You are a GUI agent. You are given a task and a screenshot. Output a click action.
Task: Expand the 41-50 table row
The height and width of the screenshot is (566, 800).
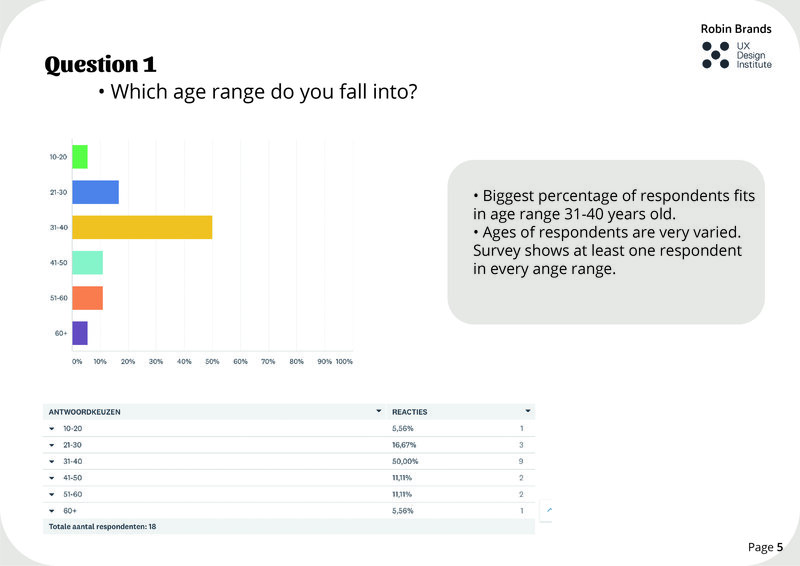coord(51,477)
